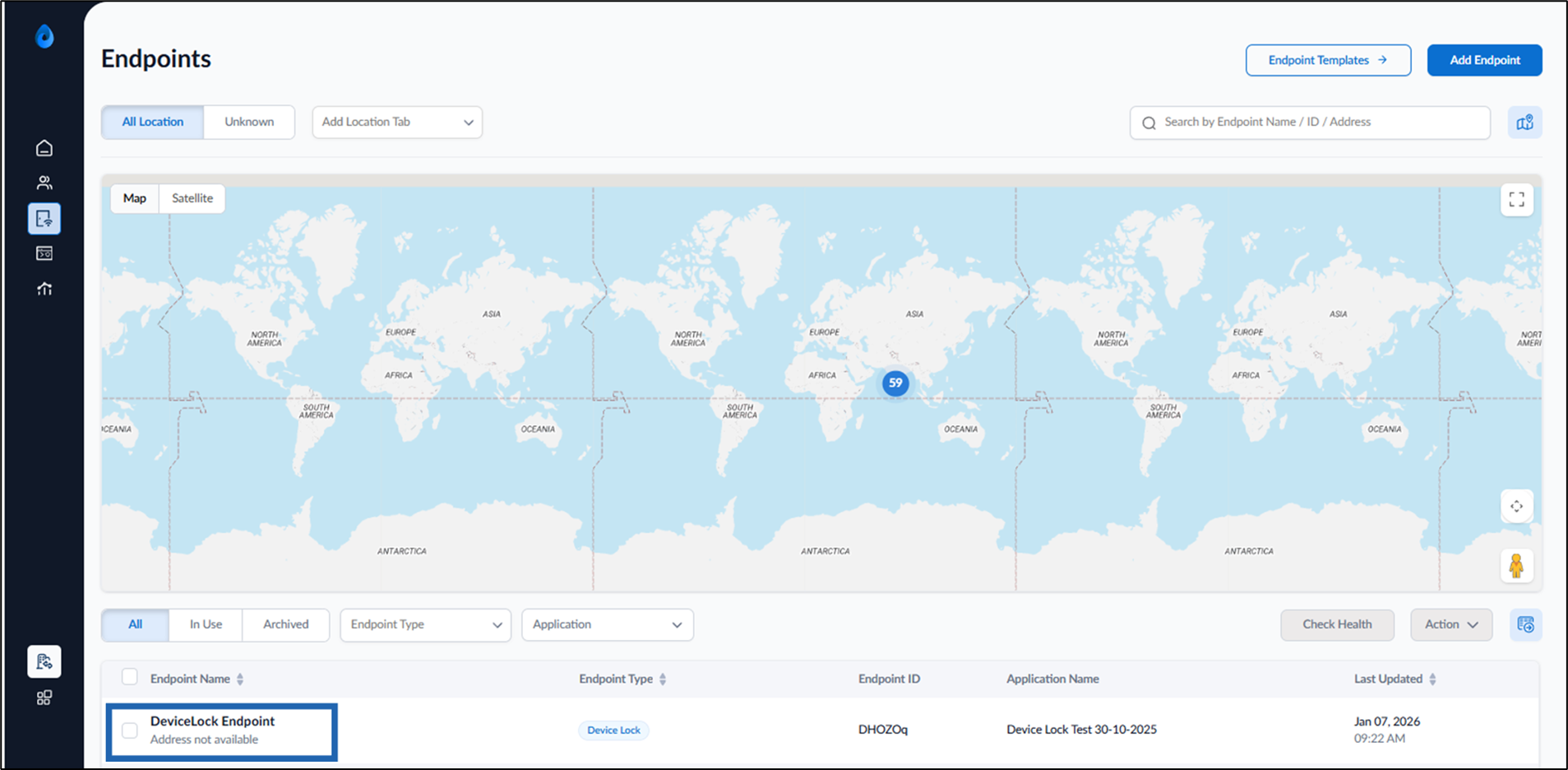Screen dimensions: 1568x770
Task: Open the DeviceLock Endpoint entry
Action: [212, 721]
